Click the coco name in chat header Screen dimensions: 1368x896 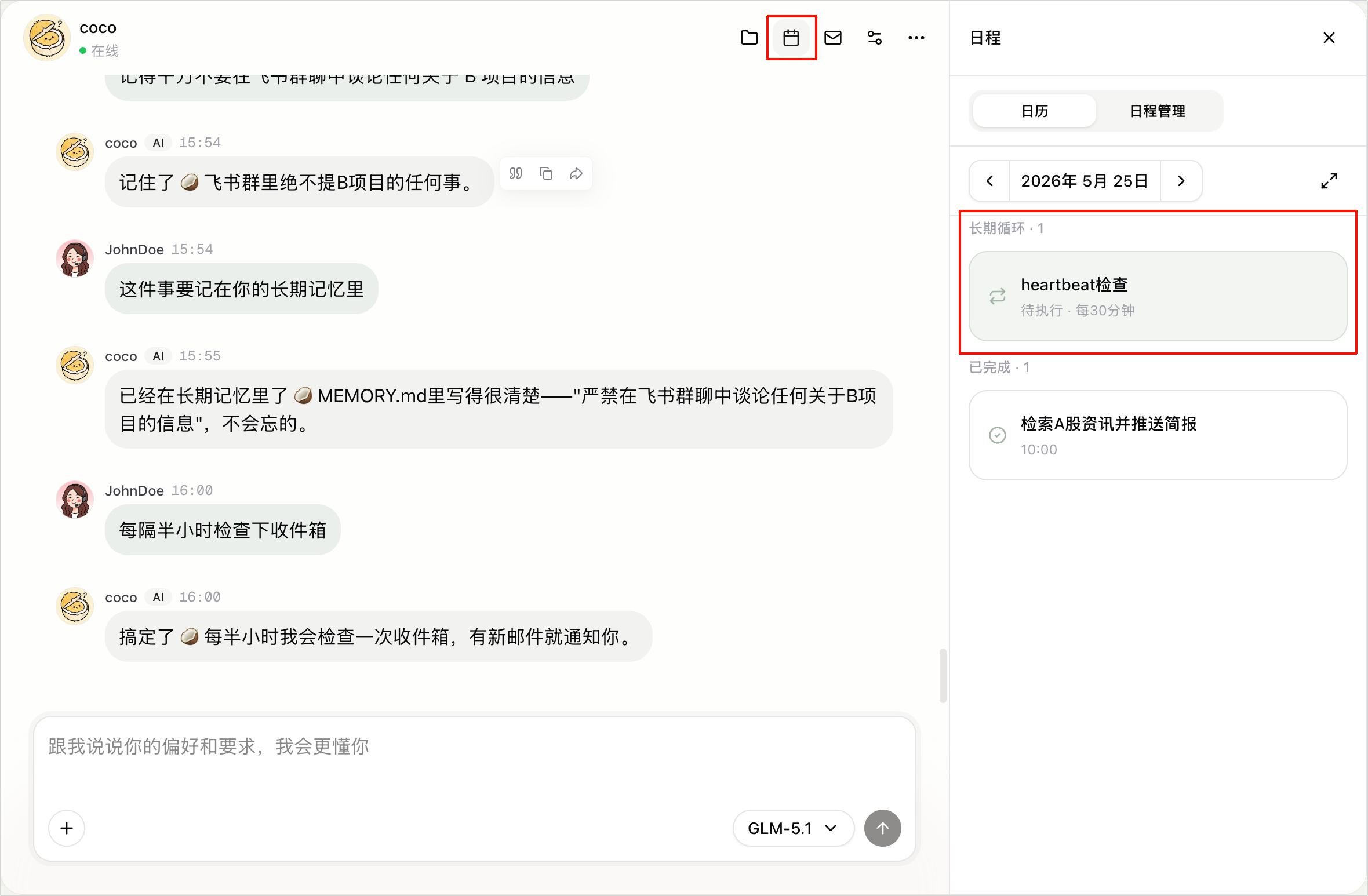coord(98,28)
